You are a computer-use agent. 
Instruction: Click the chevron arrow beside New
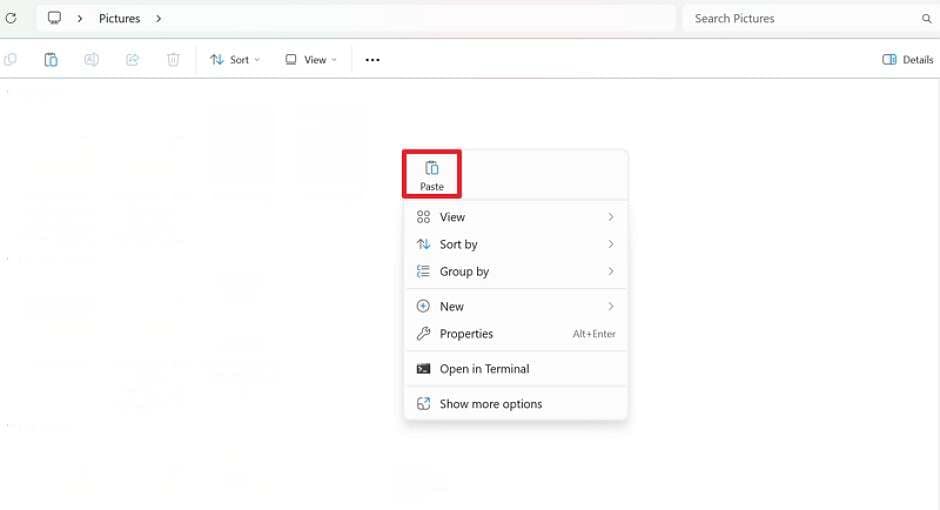coord(611,306)
